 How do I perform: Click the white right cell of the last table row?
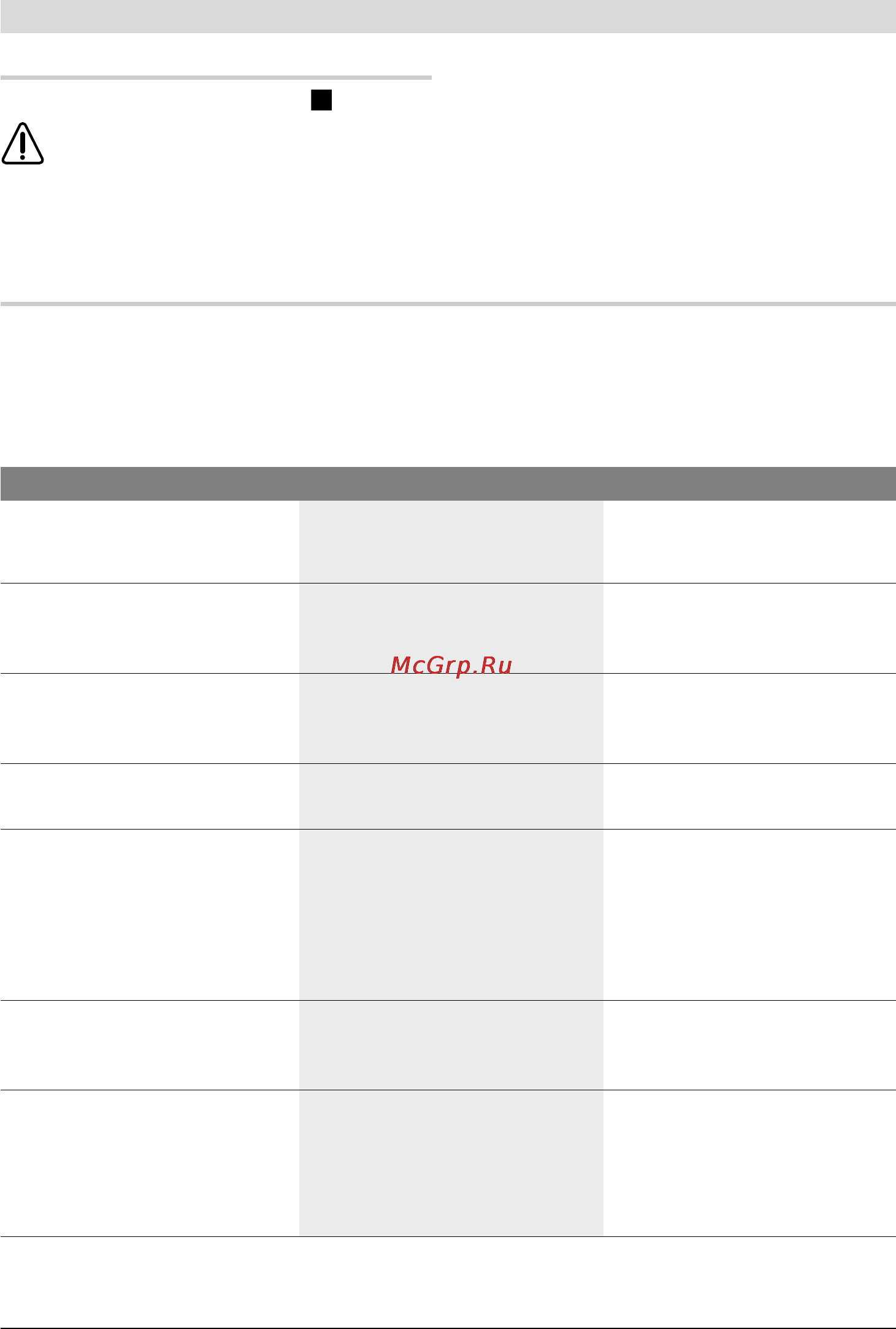pos(749,1163)
